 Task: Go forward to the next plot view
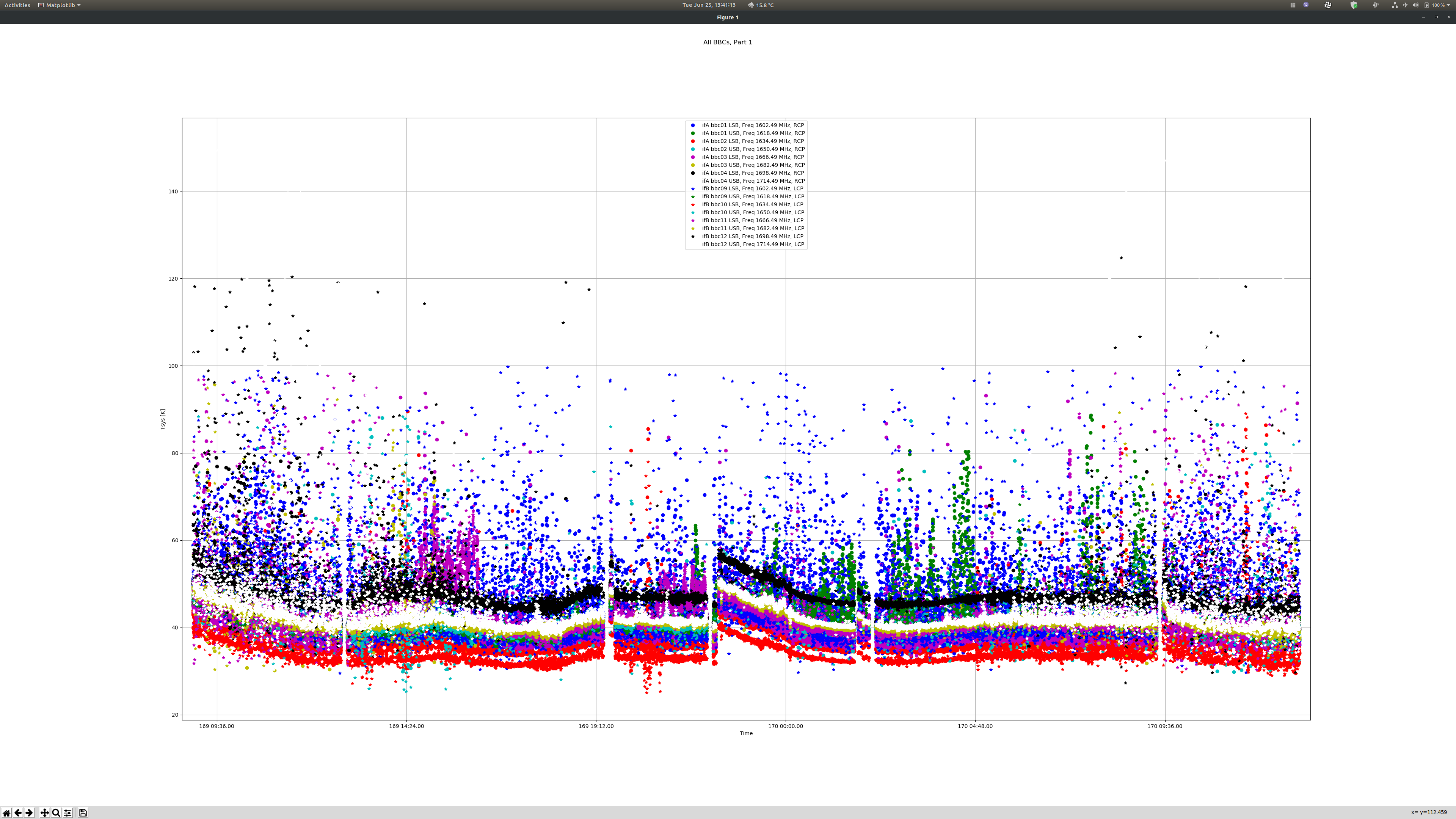click(x=29, y=813)
